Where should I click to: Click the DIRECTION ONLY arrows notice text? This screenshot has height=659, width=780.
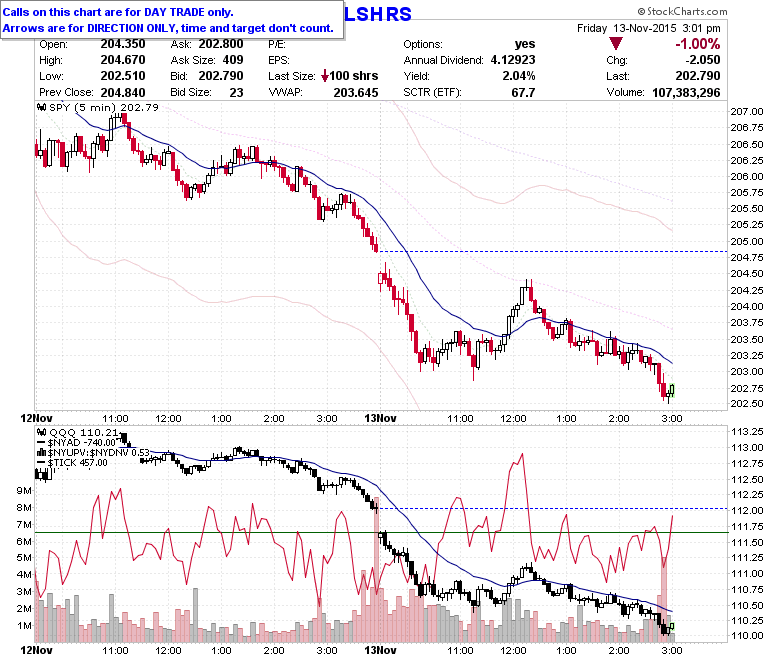pyautogui.click(x=168, y=28)
